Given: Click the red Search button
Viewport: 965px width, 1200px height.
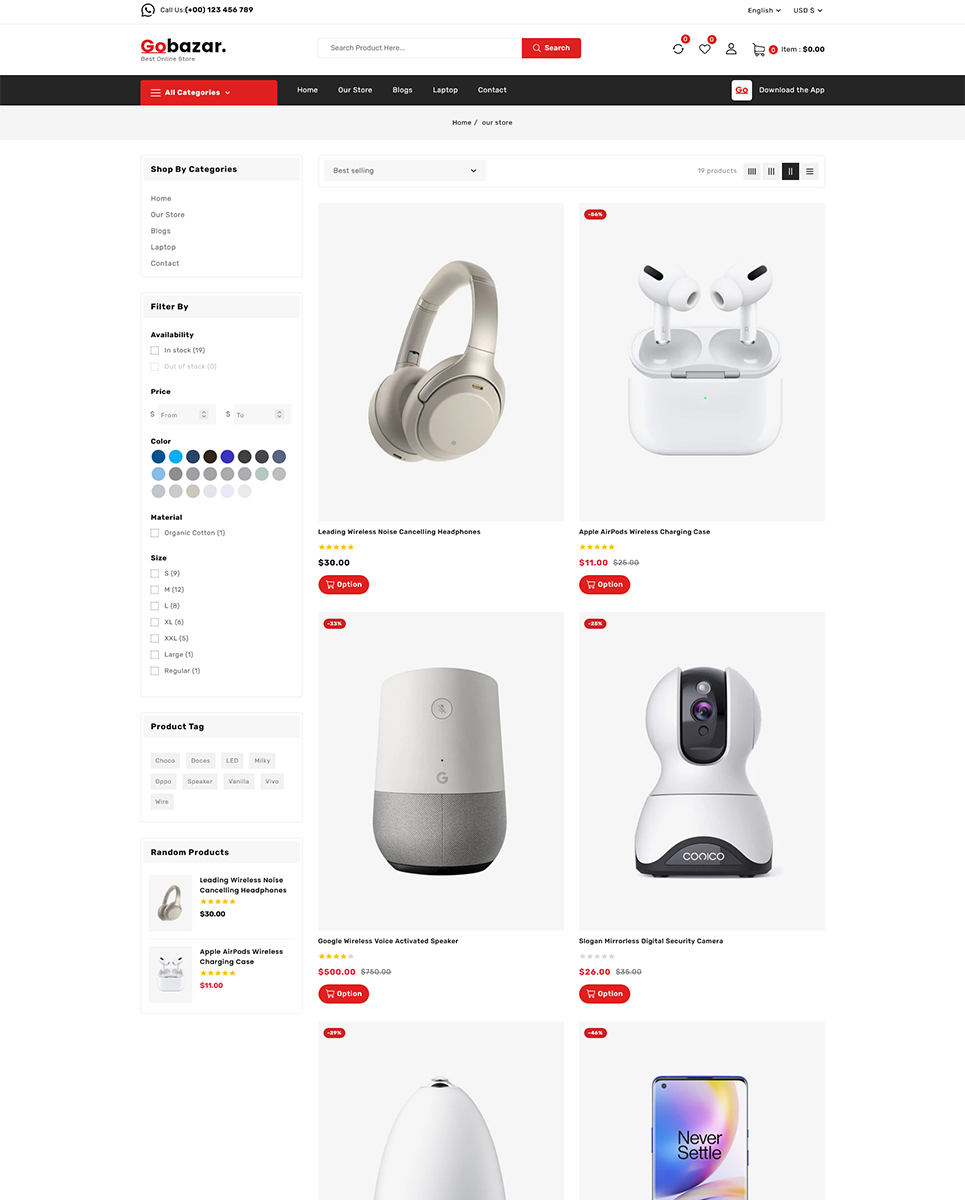Looking at the screenshot, I should (x=551, y=48).
